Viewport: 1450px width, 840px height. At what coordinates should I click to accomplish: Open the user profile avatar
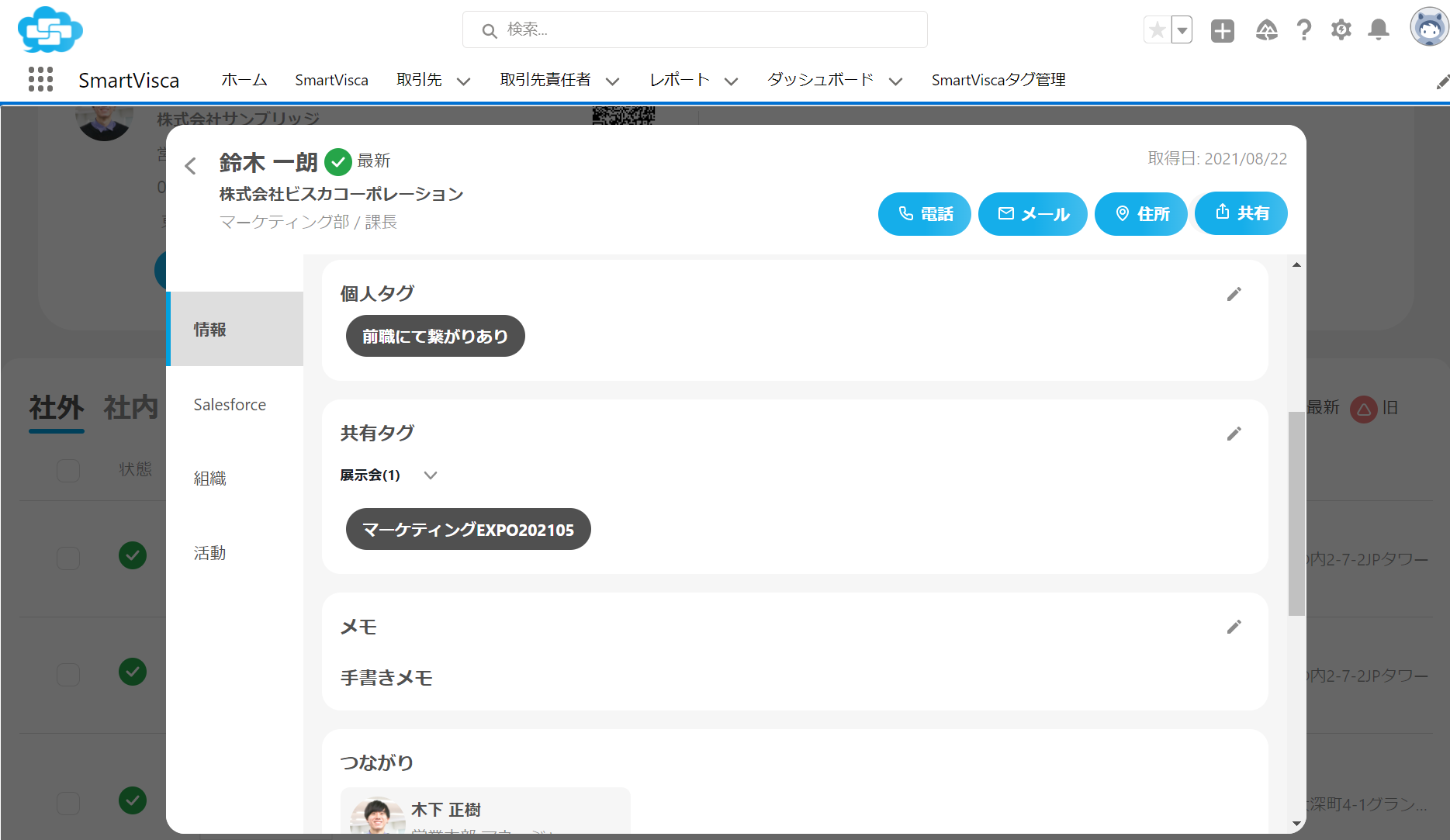tap(1429, 28)
